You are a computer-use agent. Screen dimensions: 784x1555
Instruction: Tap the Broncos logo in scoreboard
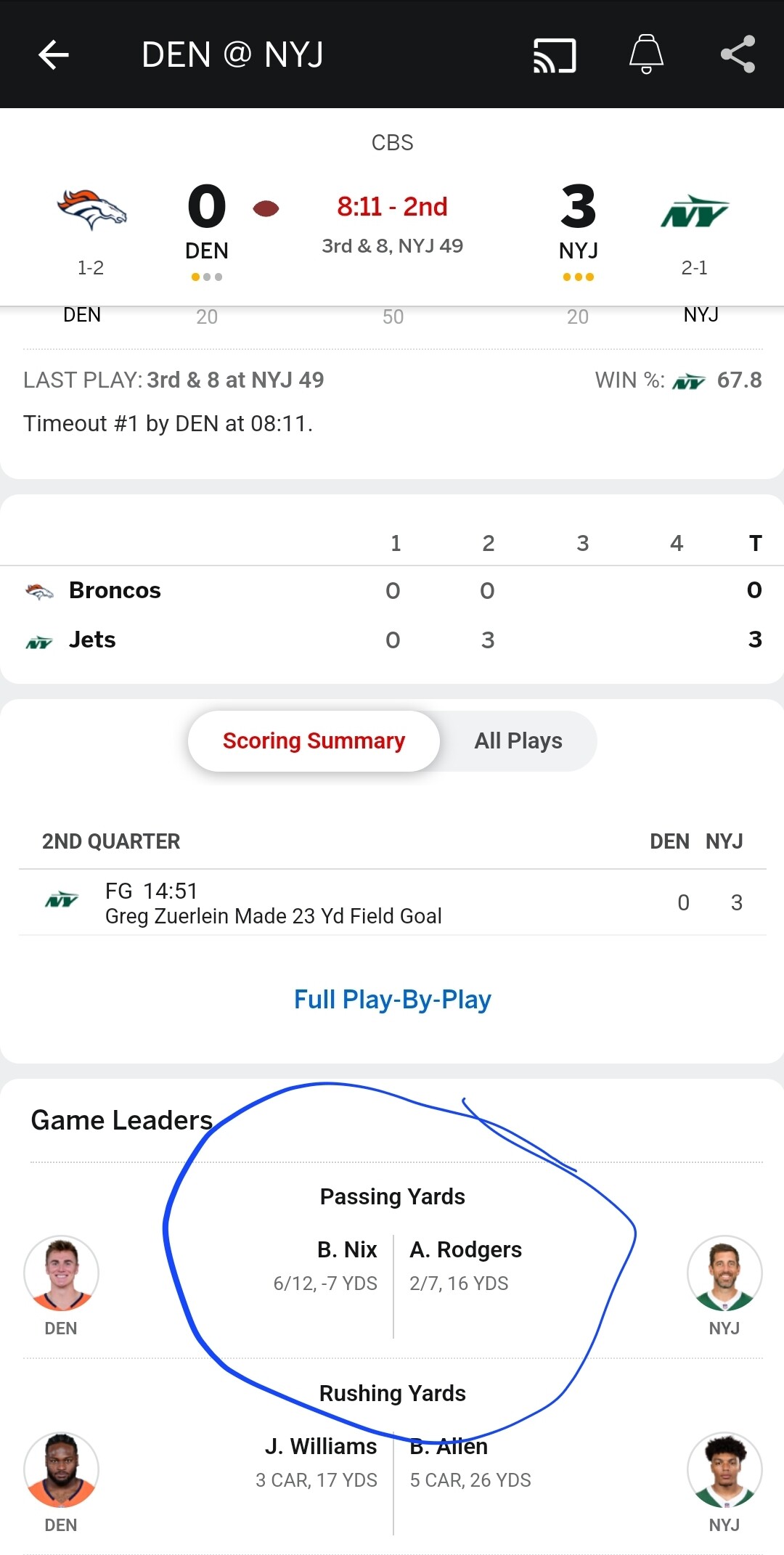pos(91,210)
